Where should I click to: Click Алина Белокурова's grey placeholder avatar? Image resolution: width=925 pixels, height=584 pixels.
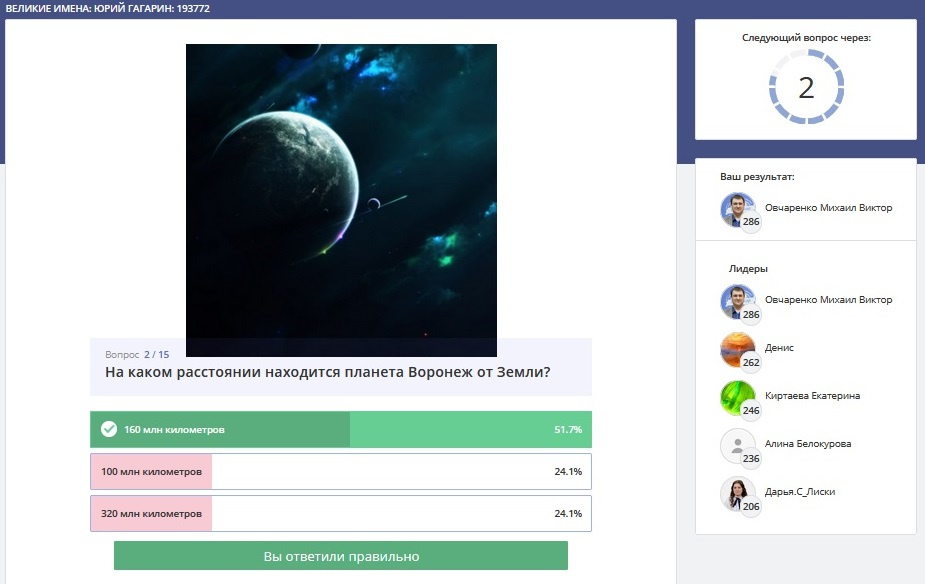click(x=737, y=445)
